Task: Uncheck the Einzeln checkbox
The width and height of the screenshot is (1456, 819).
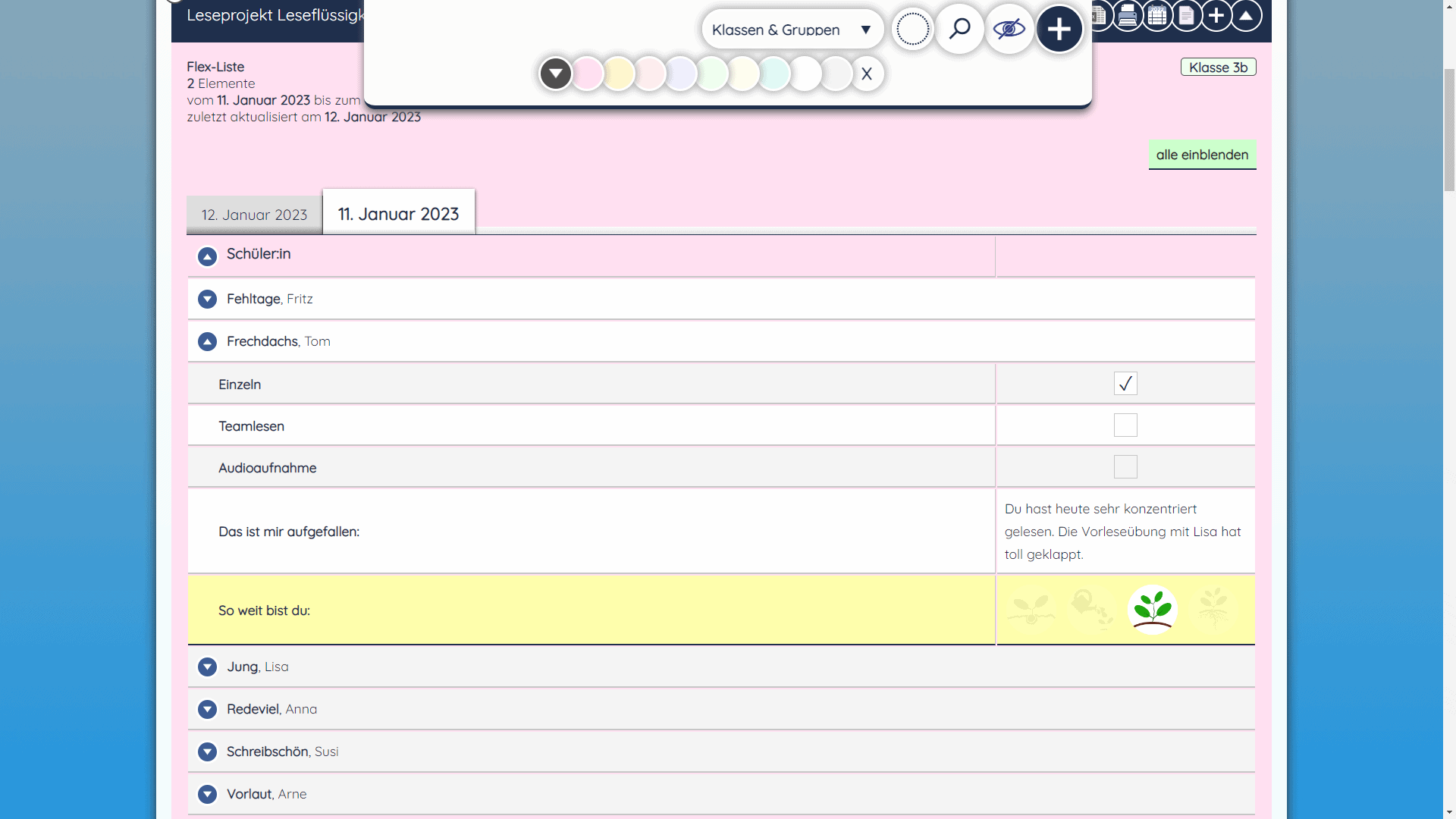Action: [1125, 384]
